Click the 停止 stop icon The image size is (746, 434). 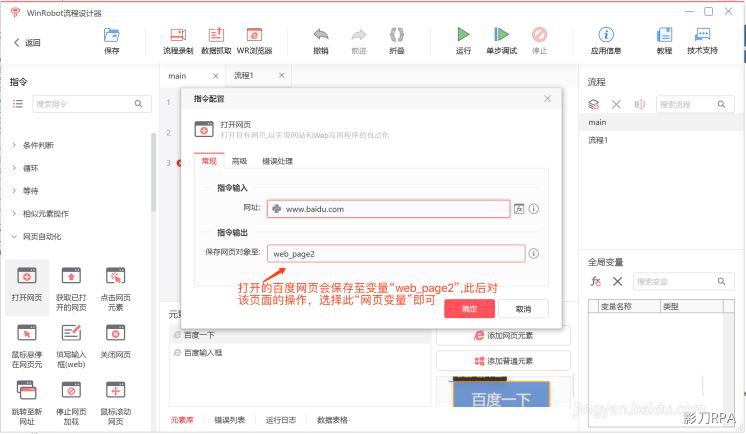coord(540,35)
